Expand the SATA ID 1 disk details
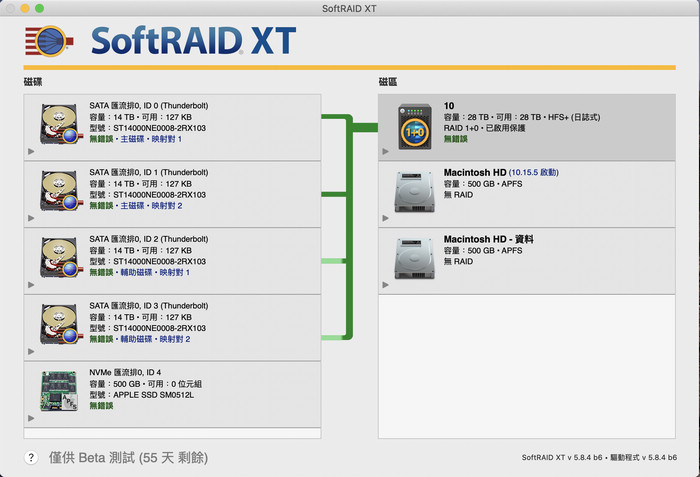This screenshot has width=700, height=477. coord(31,218)
